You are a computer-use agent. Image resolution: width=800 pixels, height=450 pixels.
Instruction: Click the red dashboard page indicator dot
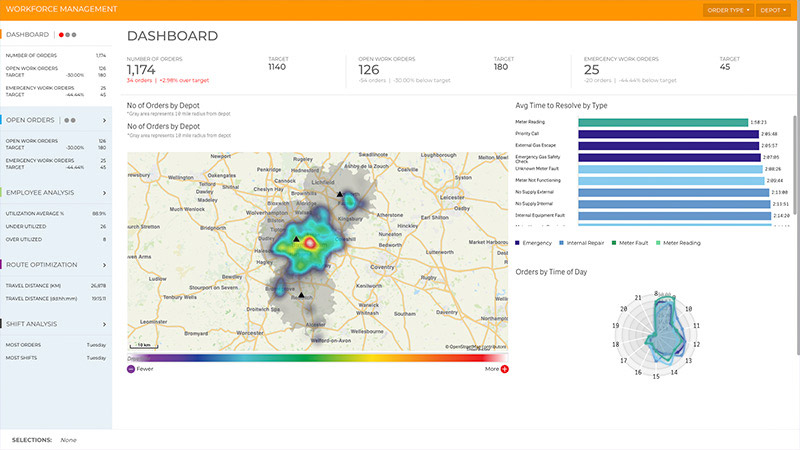click(x=61, y=35)
